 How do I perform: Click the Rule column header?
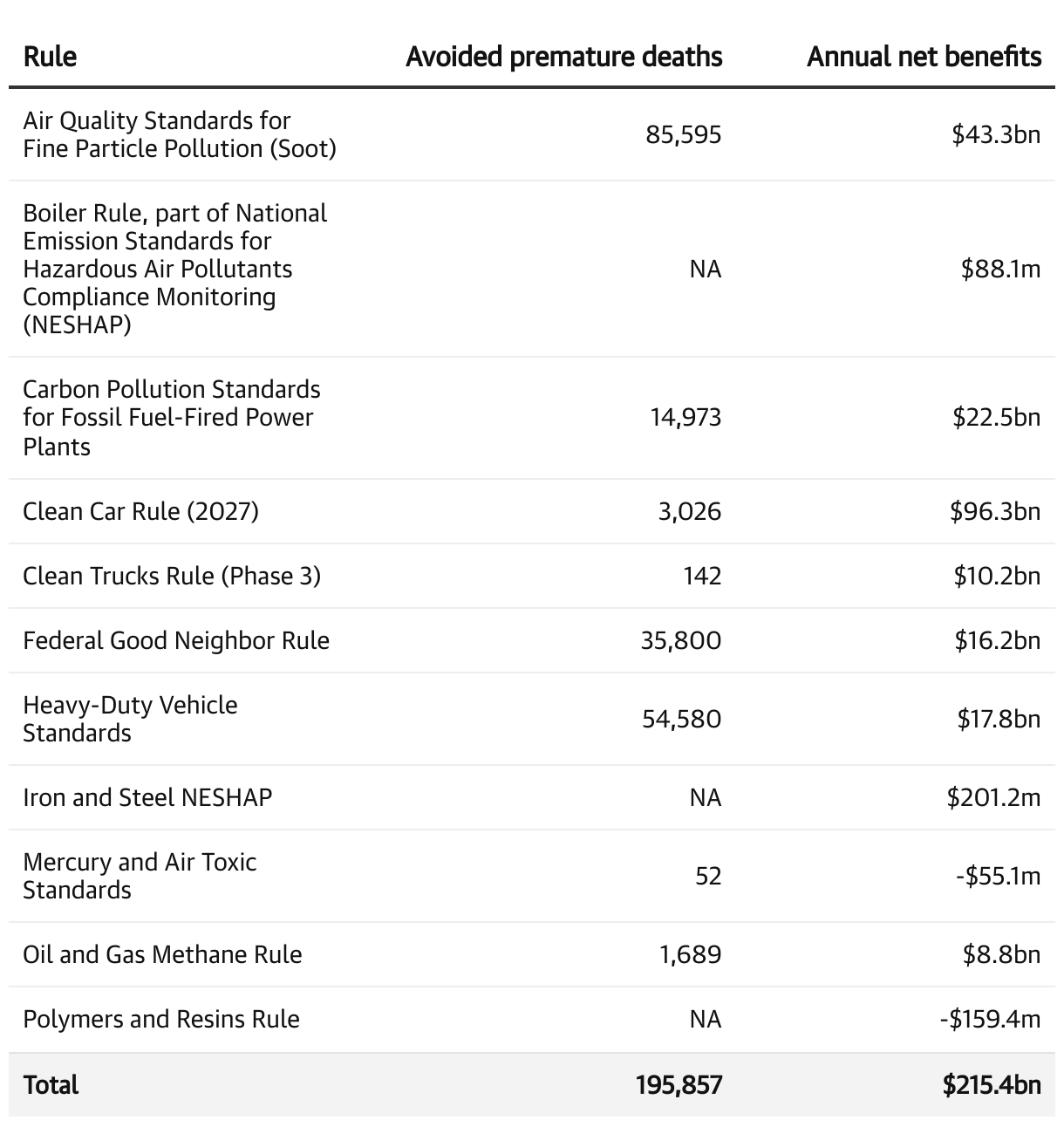point(50,57)
